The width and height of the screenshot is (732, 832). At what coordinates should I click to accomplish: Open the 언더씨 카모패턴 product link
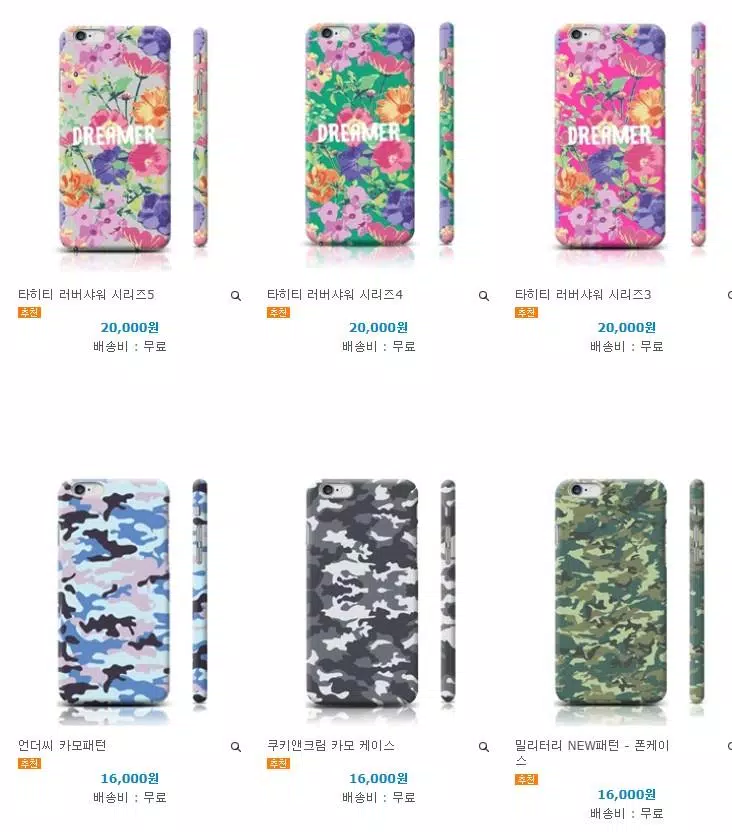(62, 746)
